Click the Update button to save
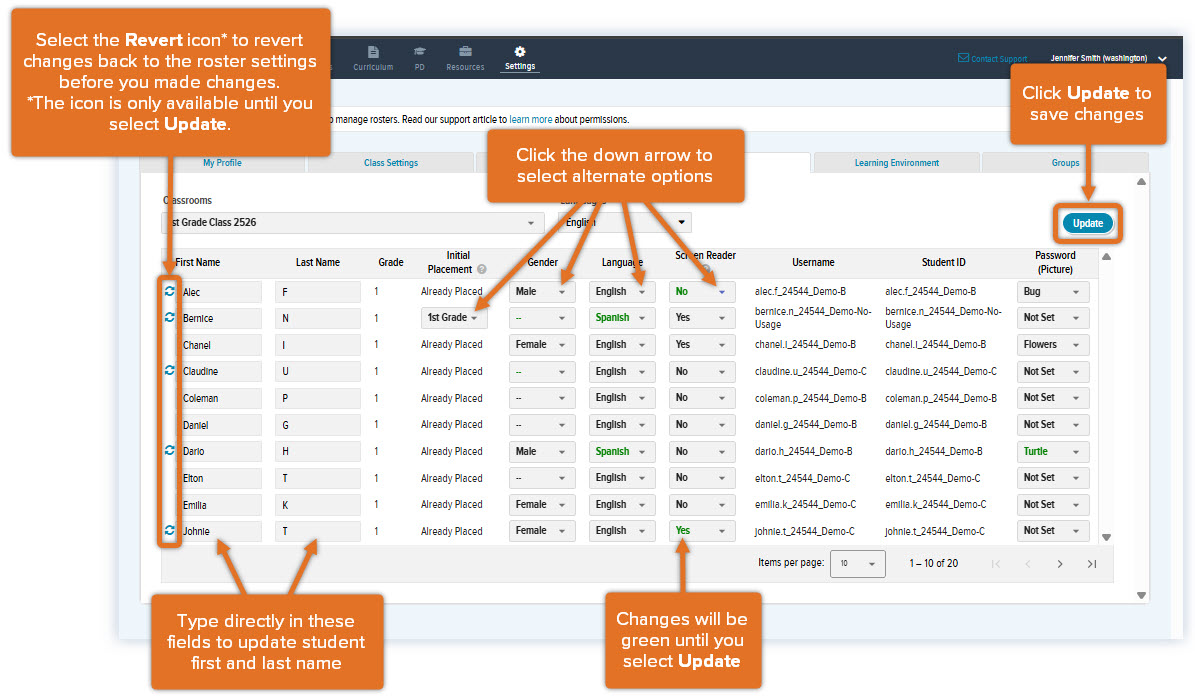Screen dimensions: 1195x698 (x=1088, y=223)
